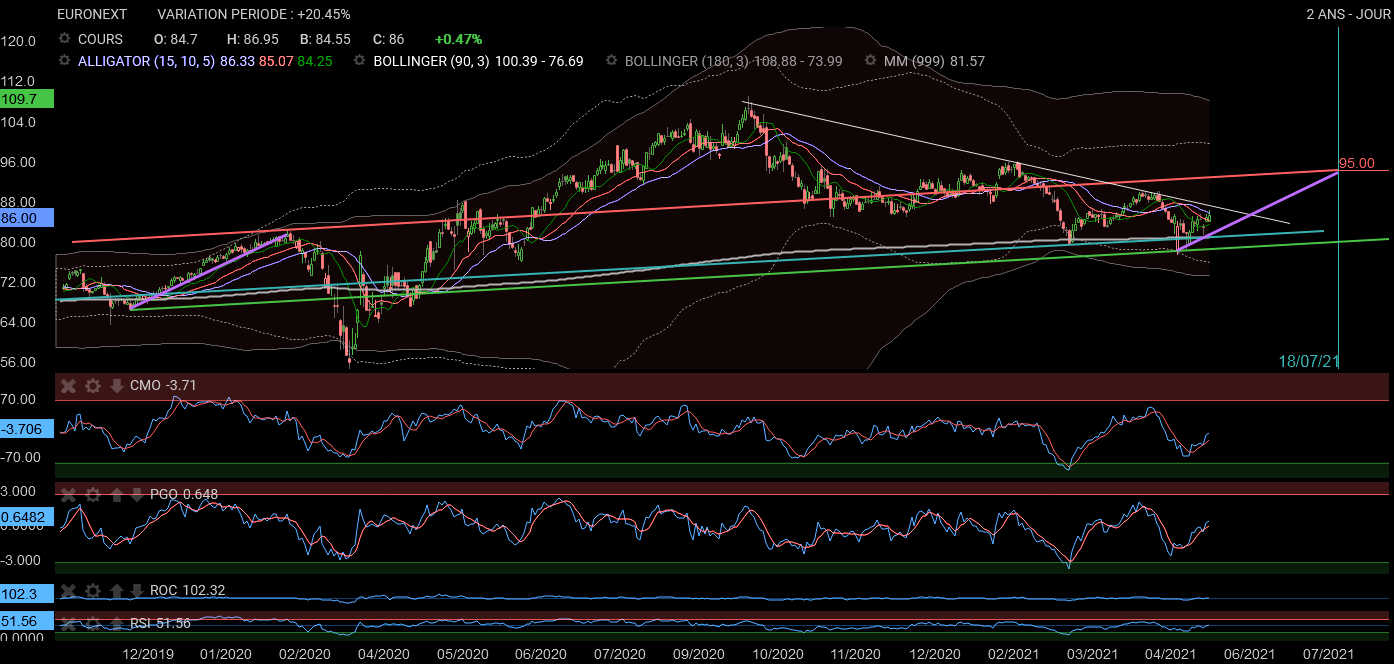Click the 09/2020 date axis label
The image size is (1394, 664).
click(697, 654)
